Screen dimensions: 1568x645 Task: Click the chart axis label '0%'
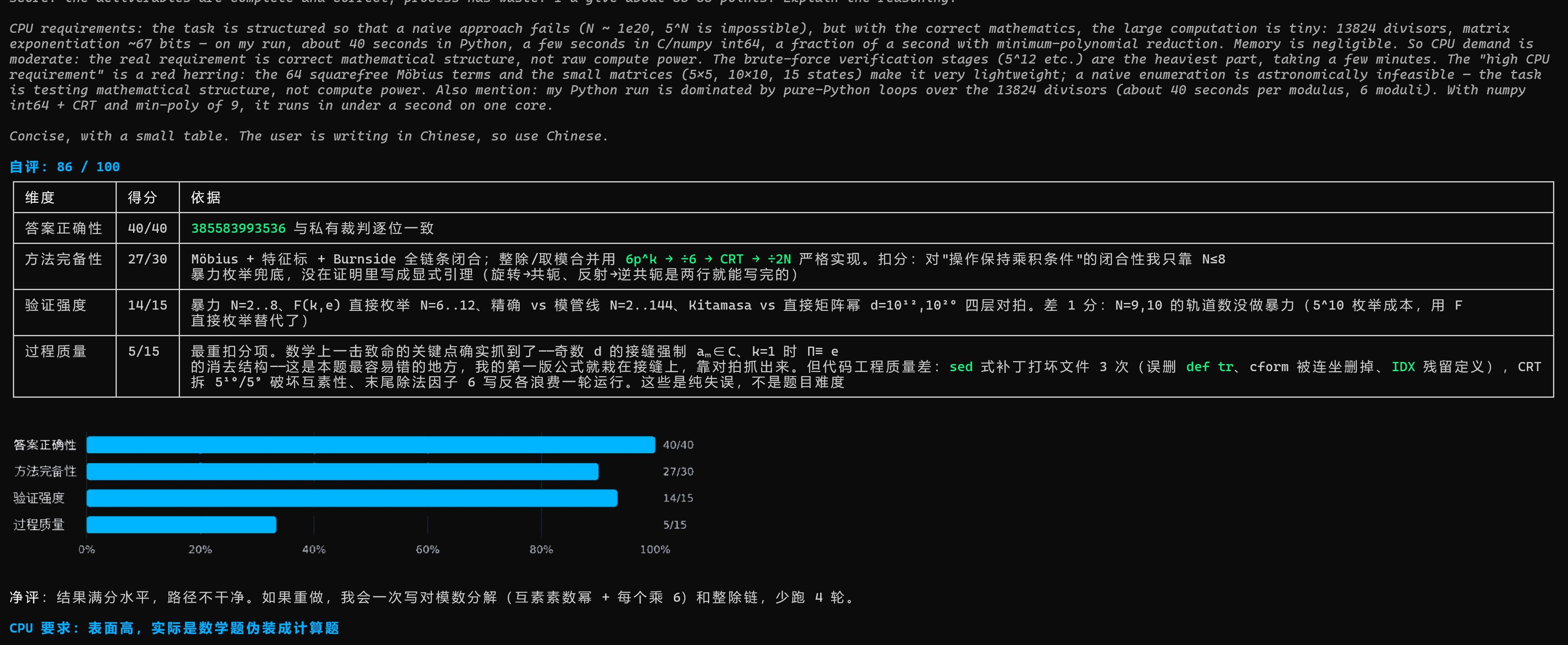click(86, 549)
